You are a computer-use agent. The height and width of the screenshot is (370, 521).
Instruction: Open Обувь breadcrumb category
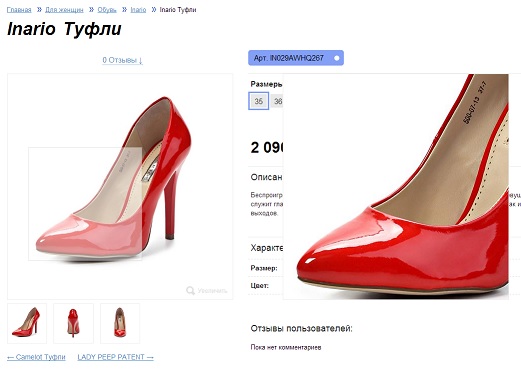pos(107,10)
